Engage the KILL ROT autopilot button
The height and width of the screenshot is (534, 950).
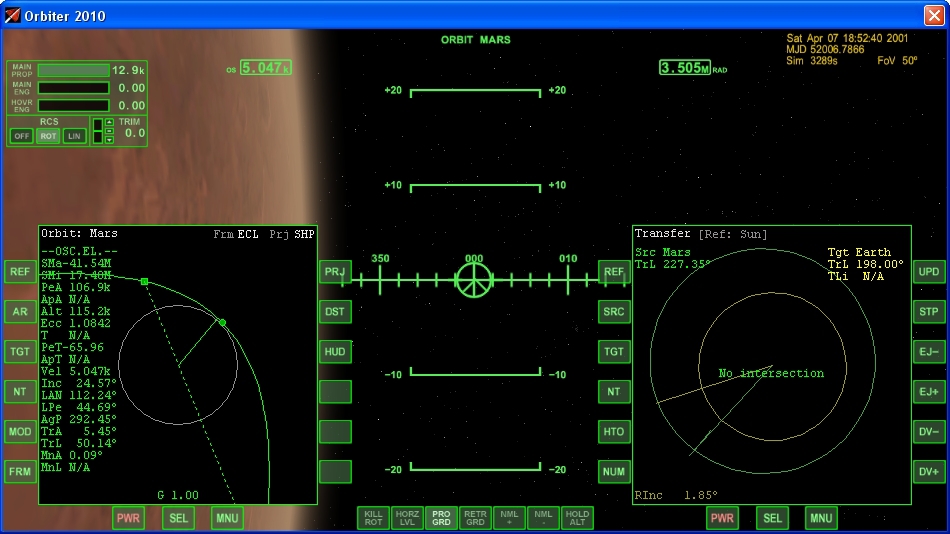point(374,517)
